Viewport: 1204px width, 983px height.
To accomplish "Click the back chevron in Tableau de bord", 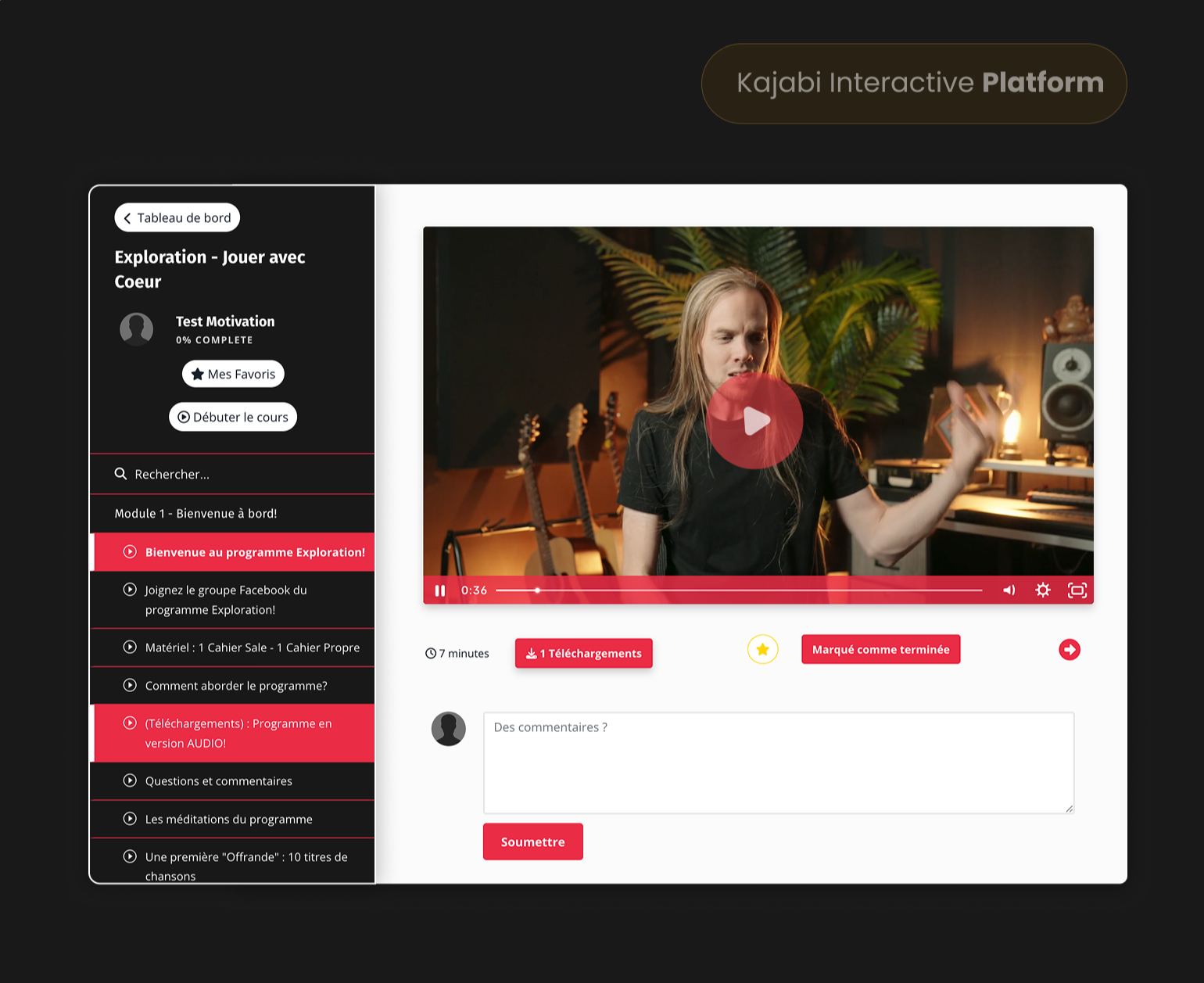I will tap(127, 218).
